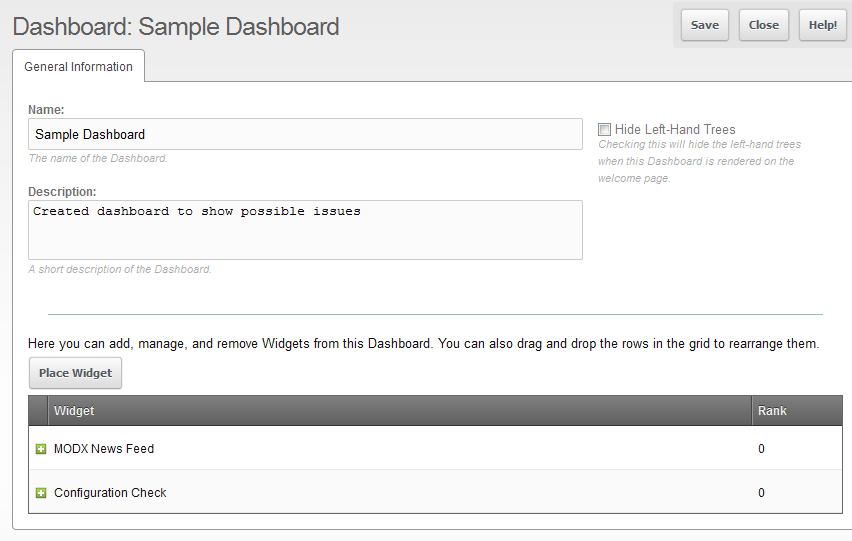Click the Dashboard: Sample Dashboard heading
852x541 pixels.
click(176, 27)
